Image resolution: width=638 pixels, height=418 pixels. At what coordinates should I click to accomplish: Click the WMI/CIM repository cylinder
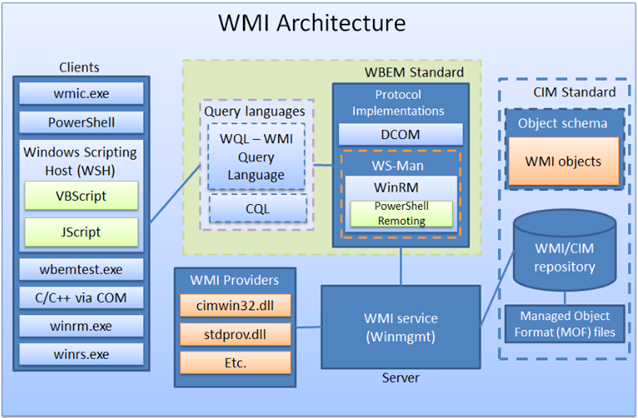tap(565, 250)
